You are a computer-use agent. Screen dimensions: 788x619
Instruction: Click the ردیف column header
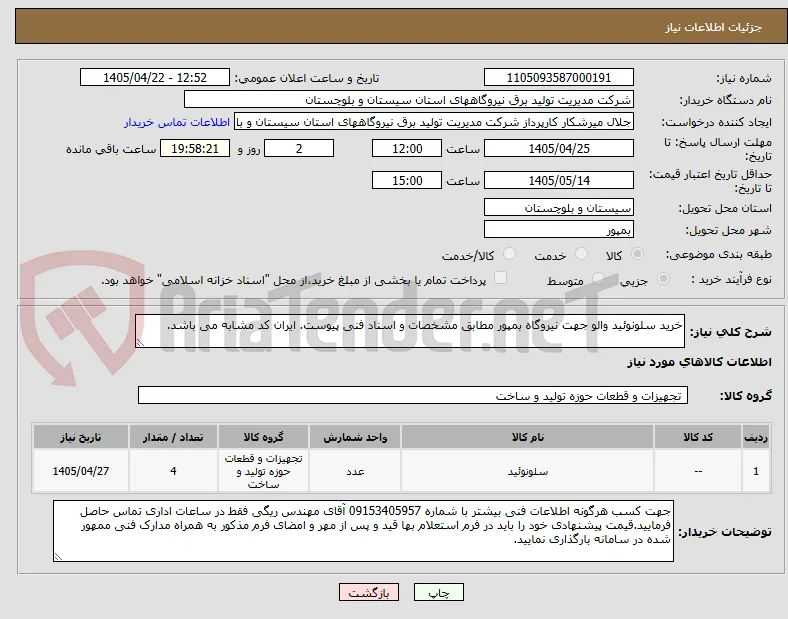(x=756, y=437)
